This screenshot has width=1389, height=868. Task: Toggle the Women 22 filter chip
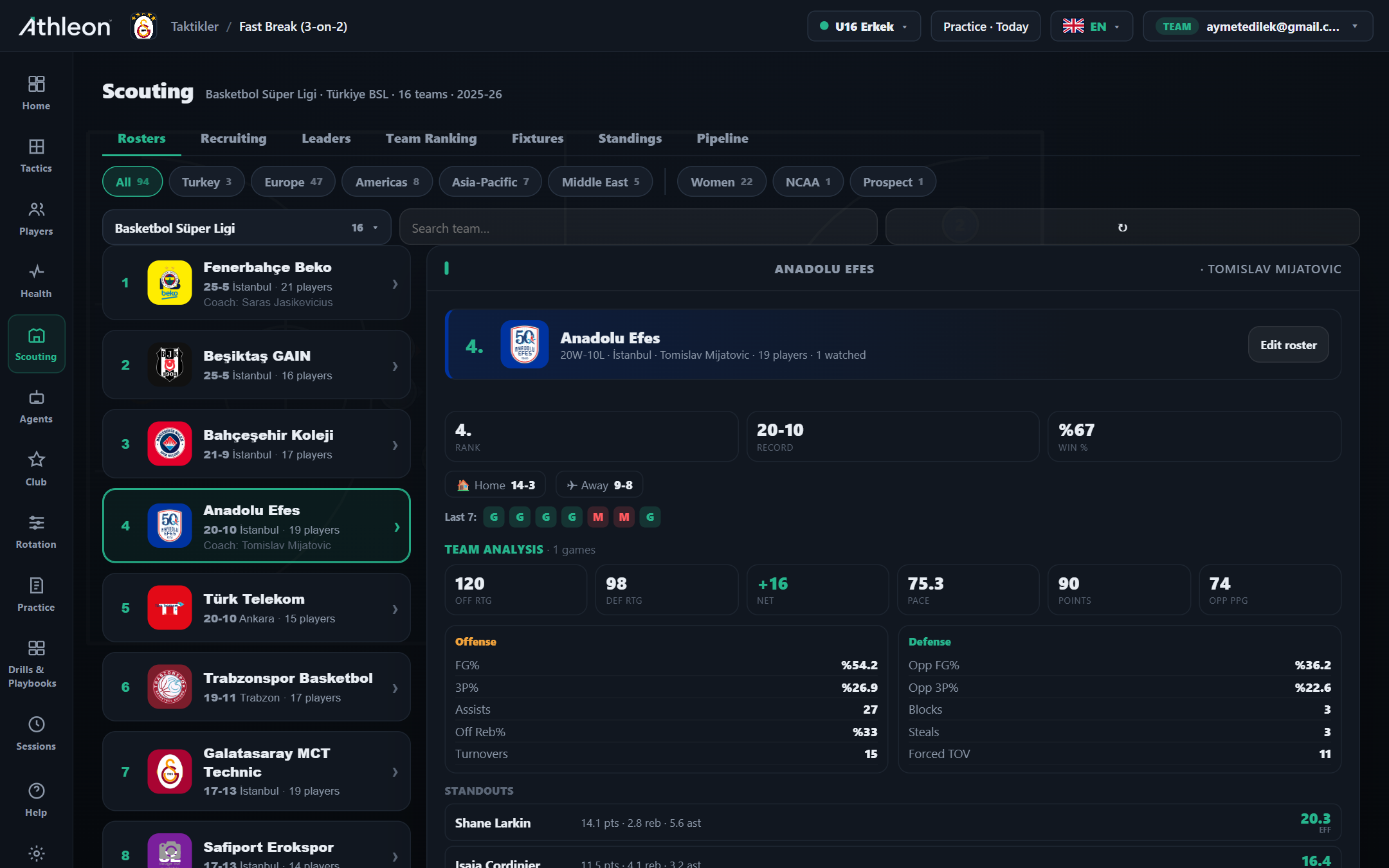pos(722,182)
